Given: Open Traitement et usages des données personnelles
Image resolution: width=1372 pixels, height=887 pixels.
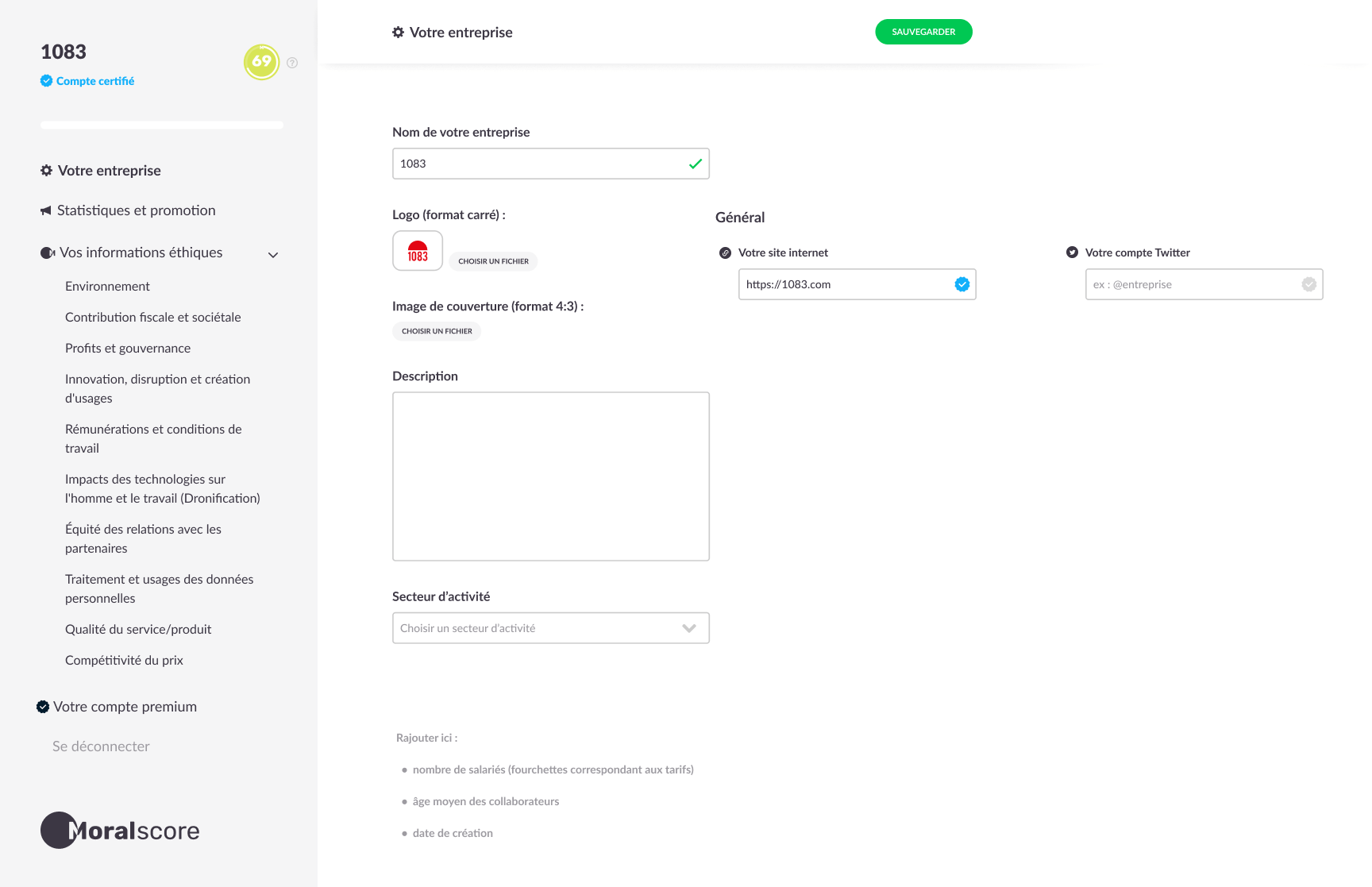Looking at the screenshot, I should point(160,588).
